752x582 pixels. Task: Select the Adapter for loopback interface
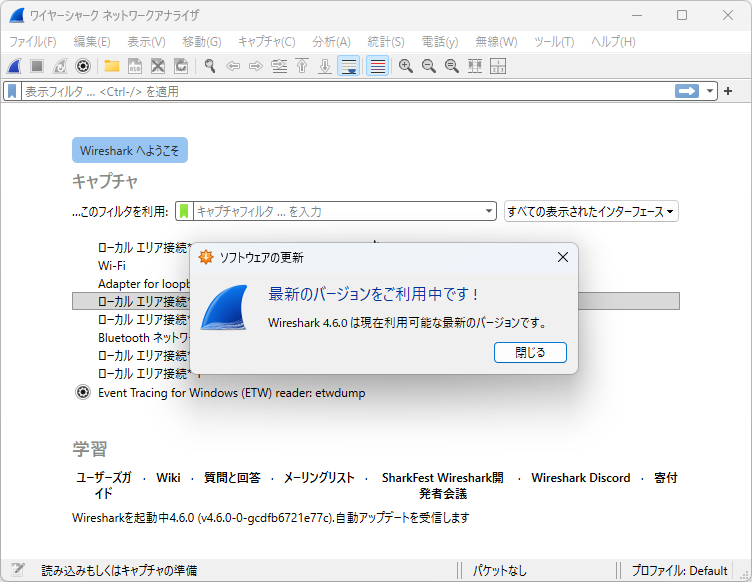pos(144,284)
